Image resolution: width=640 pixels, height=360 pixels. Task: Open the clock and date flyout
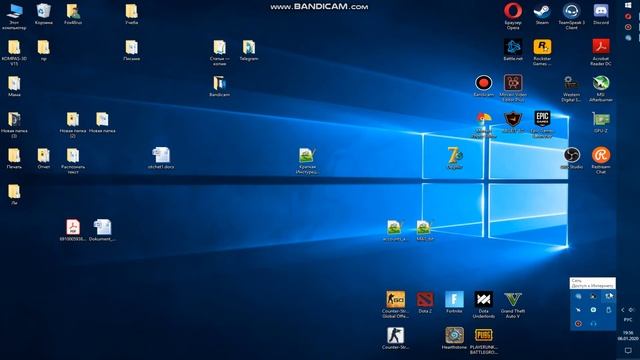point(628,336)
